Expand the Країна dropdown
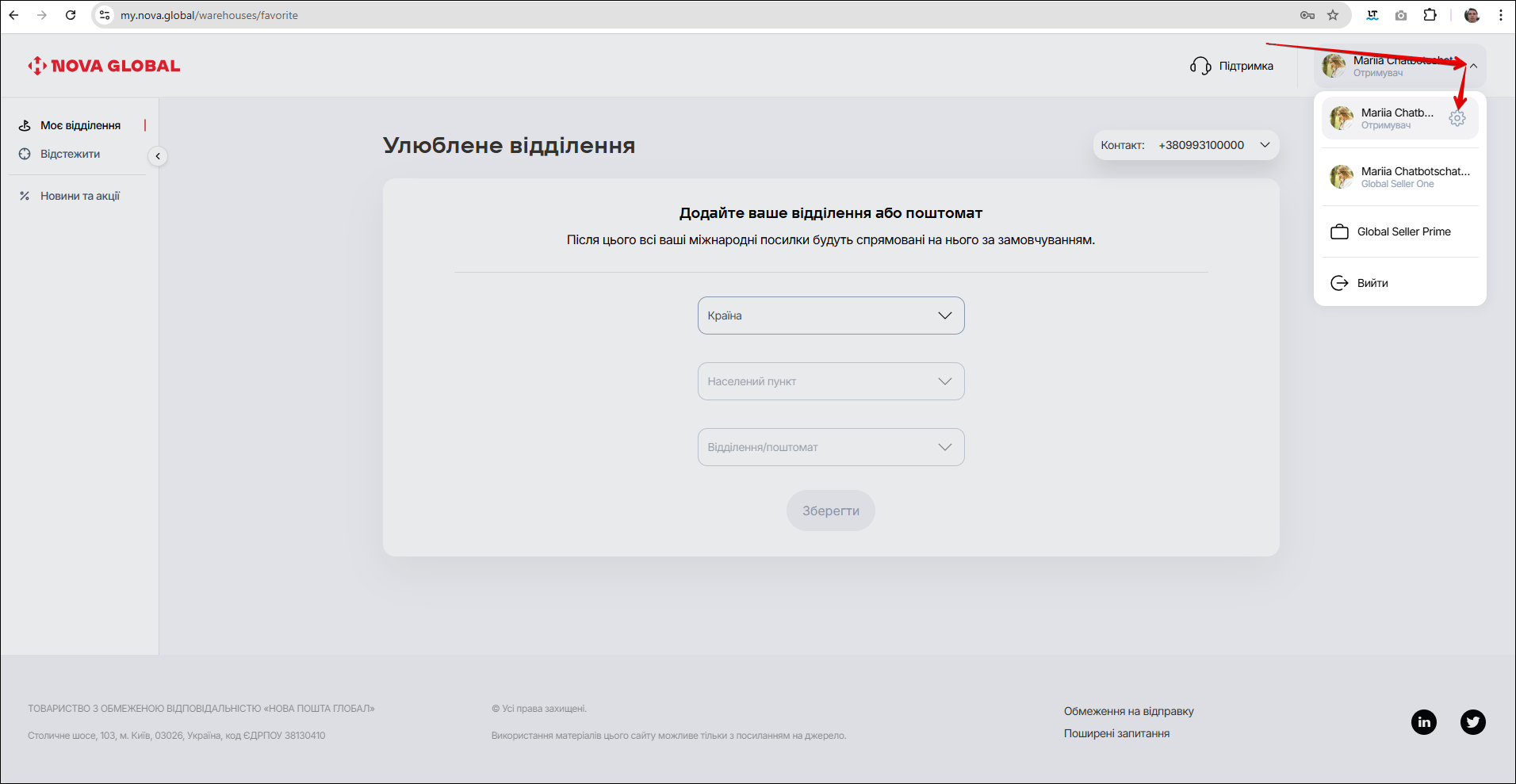 click(830, 316)
